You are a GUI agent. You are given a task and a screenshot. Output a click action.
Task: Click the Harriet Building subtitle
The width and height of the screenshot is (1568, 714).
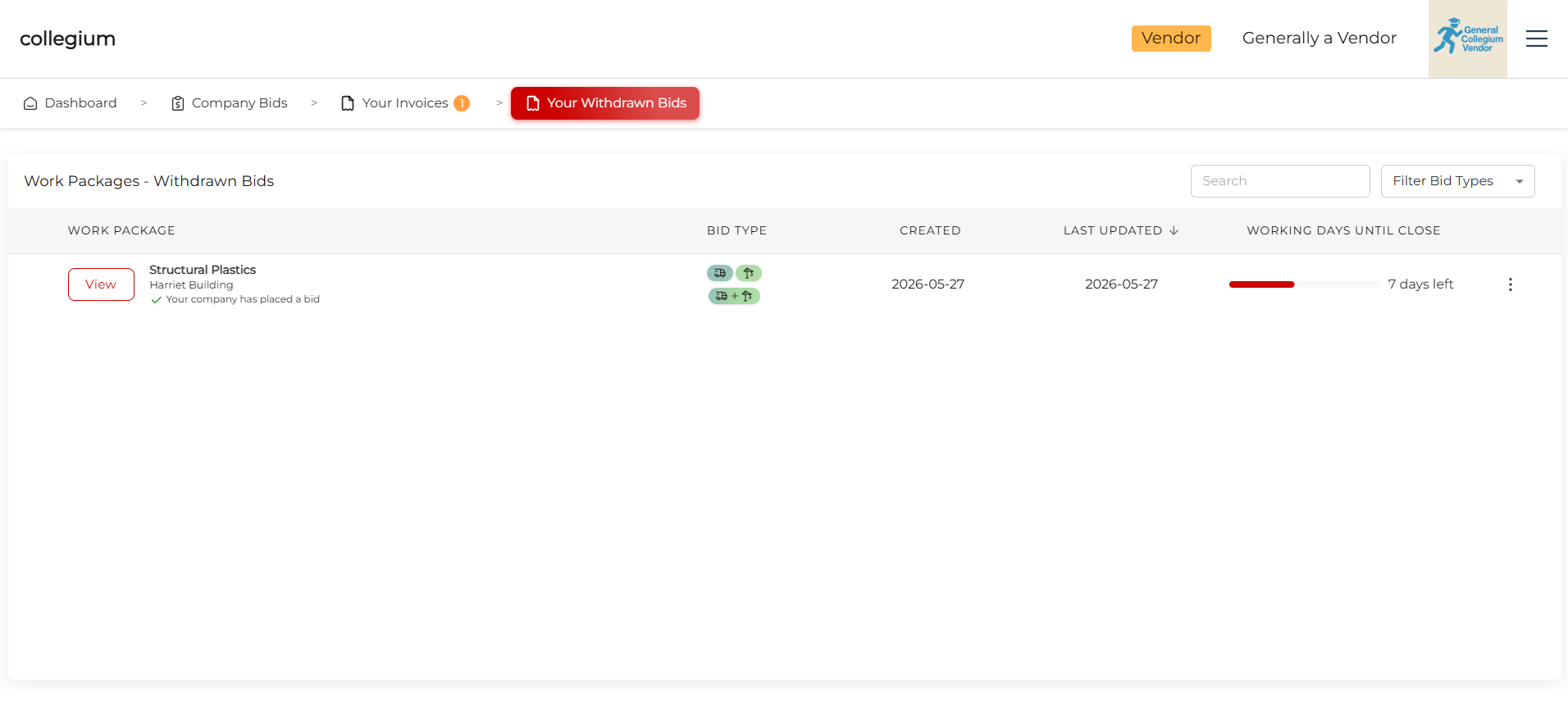point(191,285)
